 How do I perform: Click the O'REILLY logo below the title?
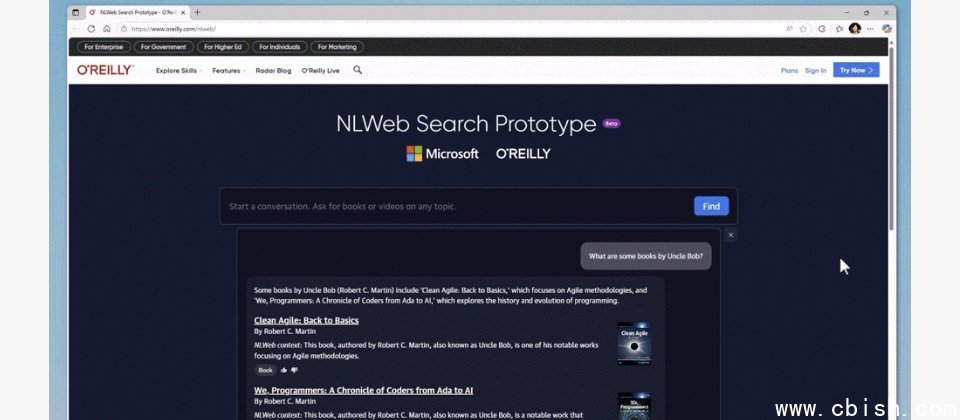(x=523, y=154)
